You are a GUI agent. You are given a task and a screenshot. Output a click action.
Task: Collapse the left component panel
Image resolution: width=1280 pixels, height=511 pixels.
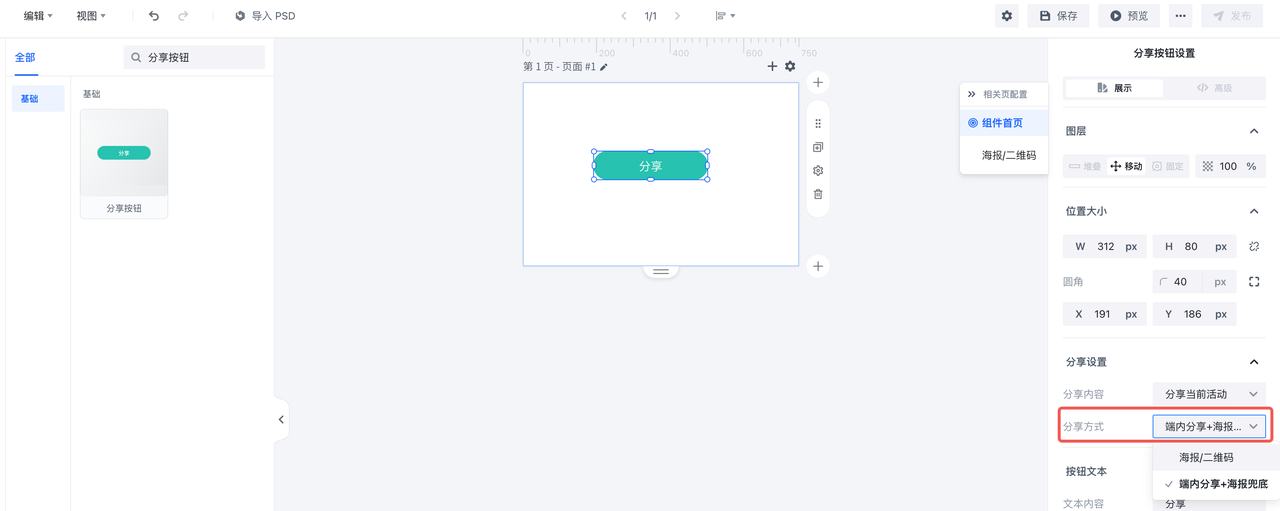click(281, 419)
